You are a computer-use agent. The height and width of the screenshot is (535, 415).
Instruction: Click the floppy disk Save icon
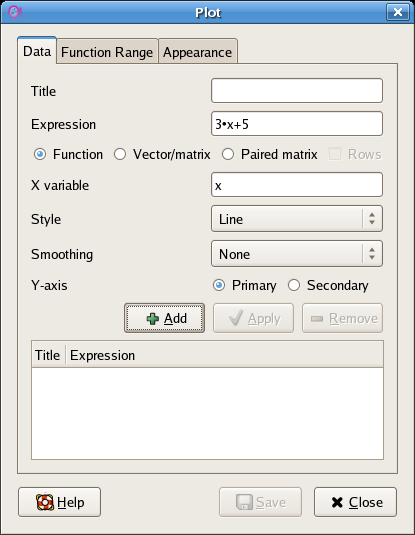244,502
